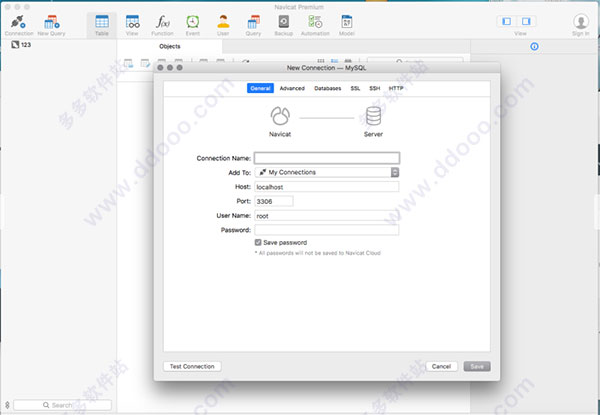Select the View objects toolbar icon
Image resolution: width=600 pixels, height=415 pixels.
click(132, 22)
